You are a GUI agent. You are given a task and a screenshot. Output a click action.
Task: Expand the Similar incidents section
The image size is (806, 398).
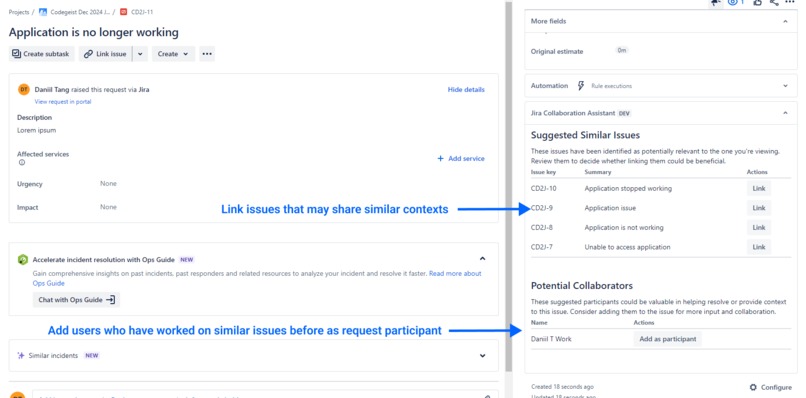pos(482,355)
